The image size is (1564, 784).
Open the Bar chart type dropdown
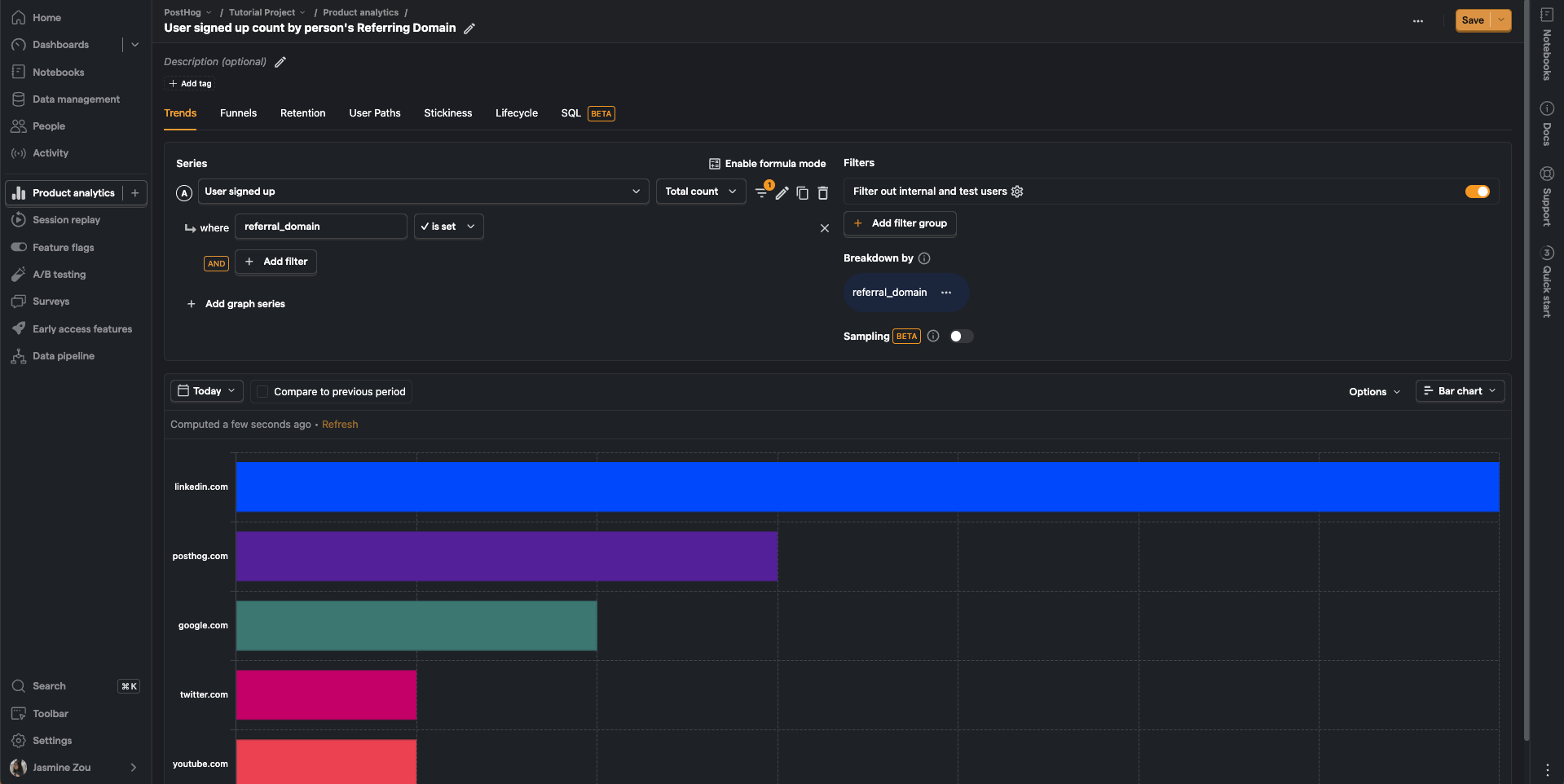[x=1460, y=391]
